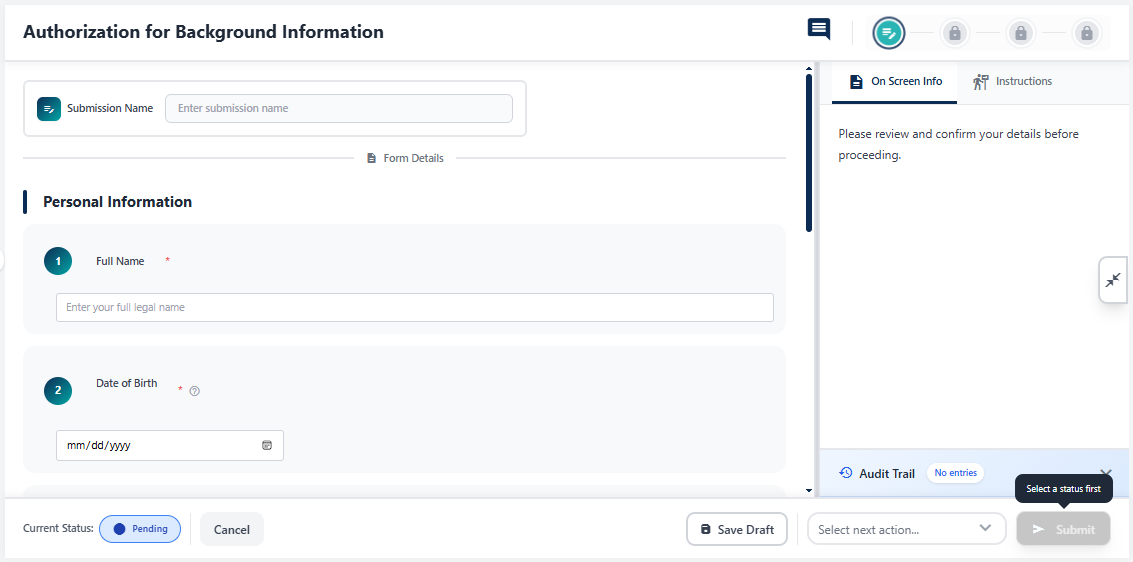The image size is (1133, 562).
Task: Click the Audit Trail history icon
Action: pyautogui.click(x=845, y=473)
